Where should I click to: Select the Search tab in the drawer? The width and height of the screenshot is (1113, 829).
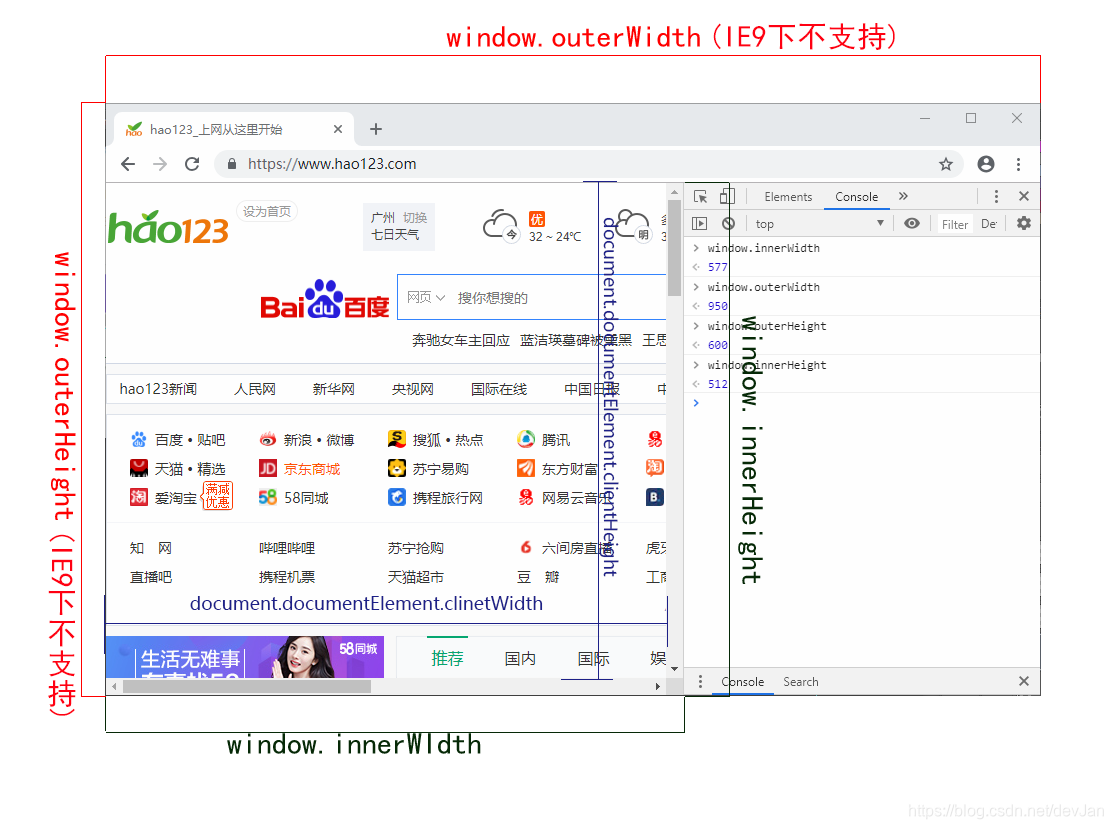click(801, 681)
